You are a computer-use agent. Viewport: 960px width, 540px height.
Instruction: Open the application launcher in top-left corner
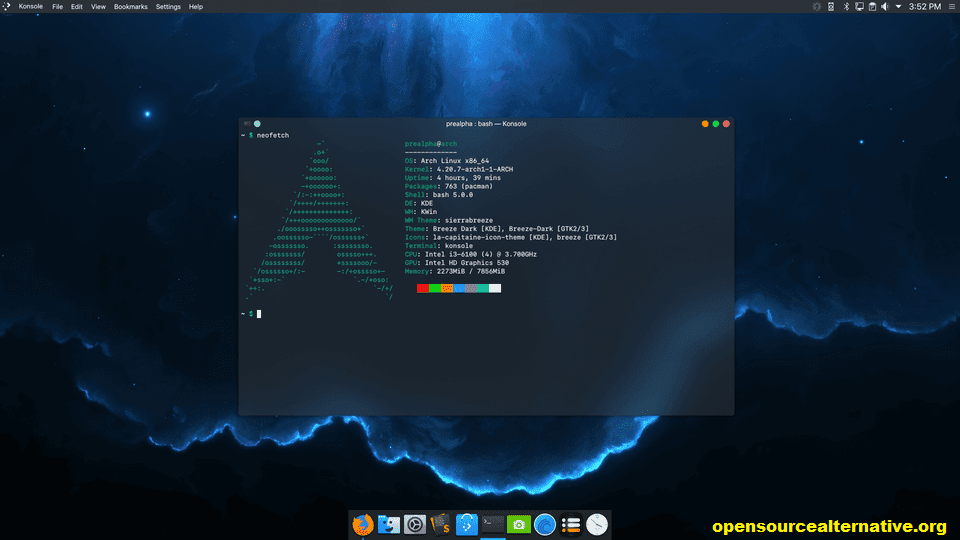pyautogui.click(x=7, y=6)
